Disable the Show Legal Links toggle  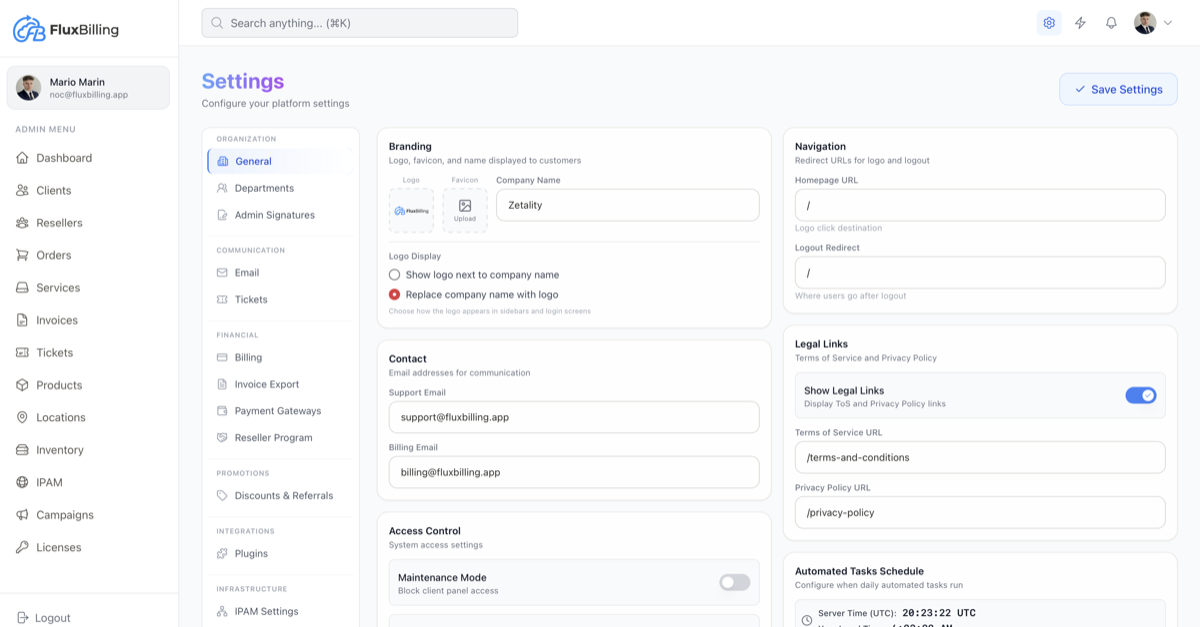(1140, 395)
